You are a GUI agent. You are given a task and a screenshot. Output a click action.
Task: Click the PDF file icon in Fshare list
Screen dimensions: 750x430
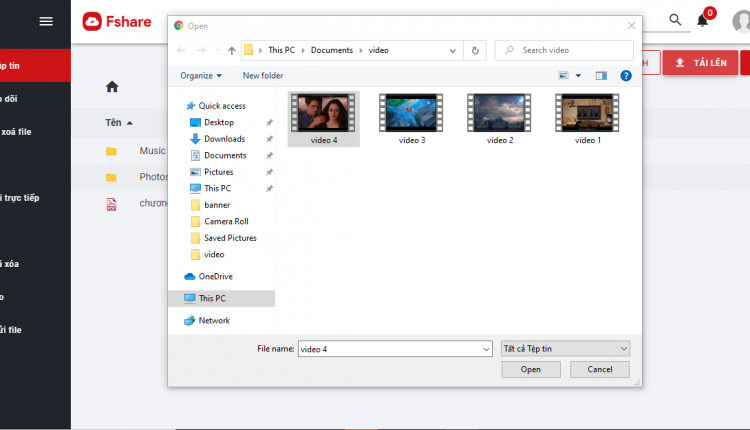111,204
